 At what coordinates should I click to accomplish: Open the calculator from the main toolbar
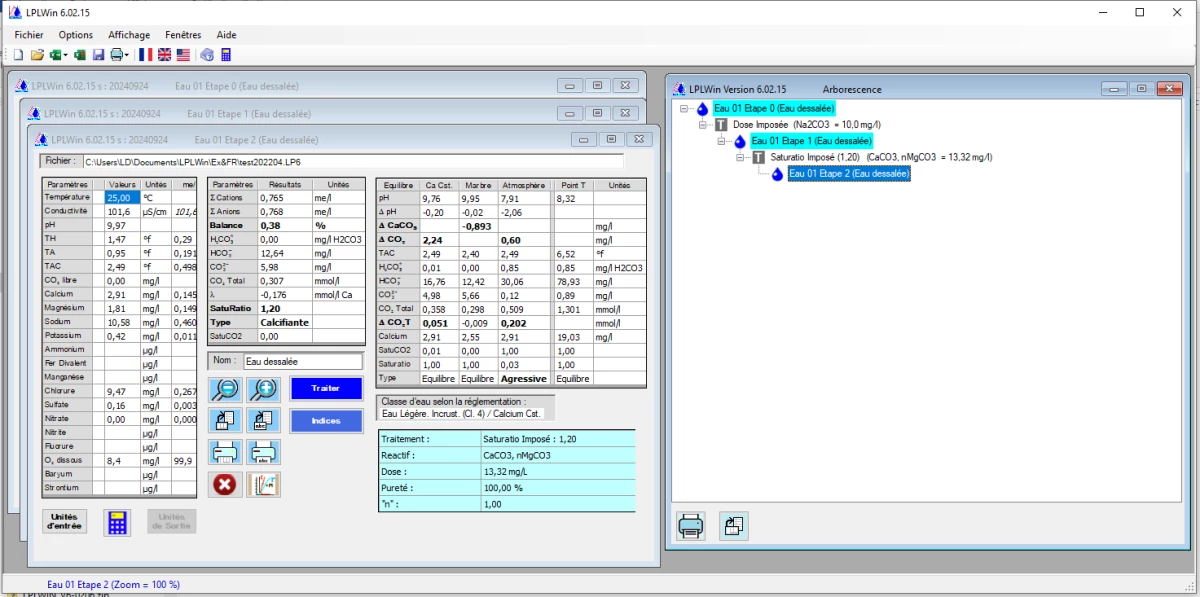coord(227,55)
